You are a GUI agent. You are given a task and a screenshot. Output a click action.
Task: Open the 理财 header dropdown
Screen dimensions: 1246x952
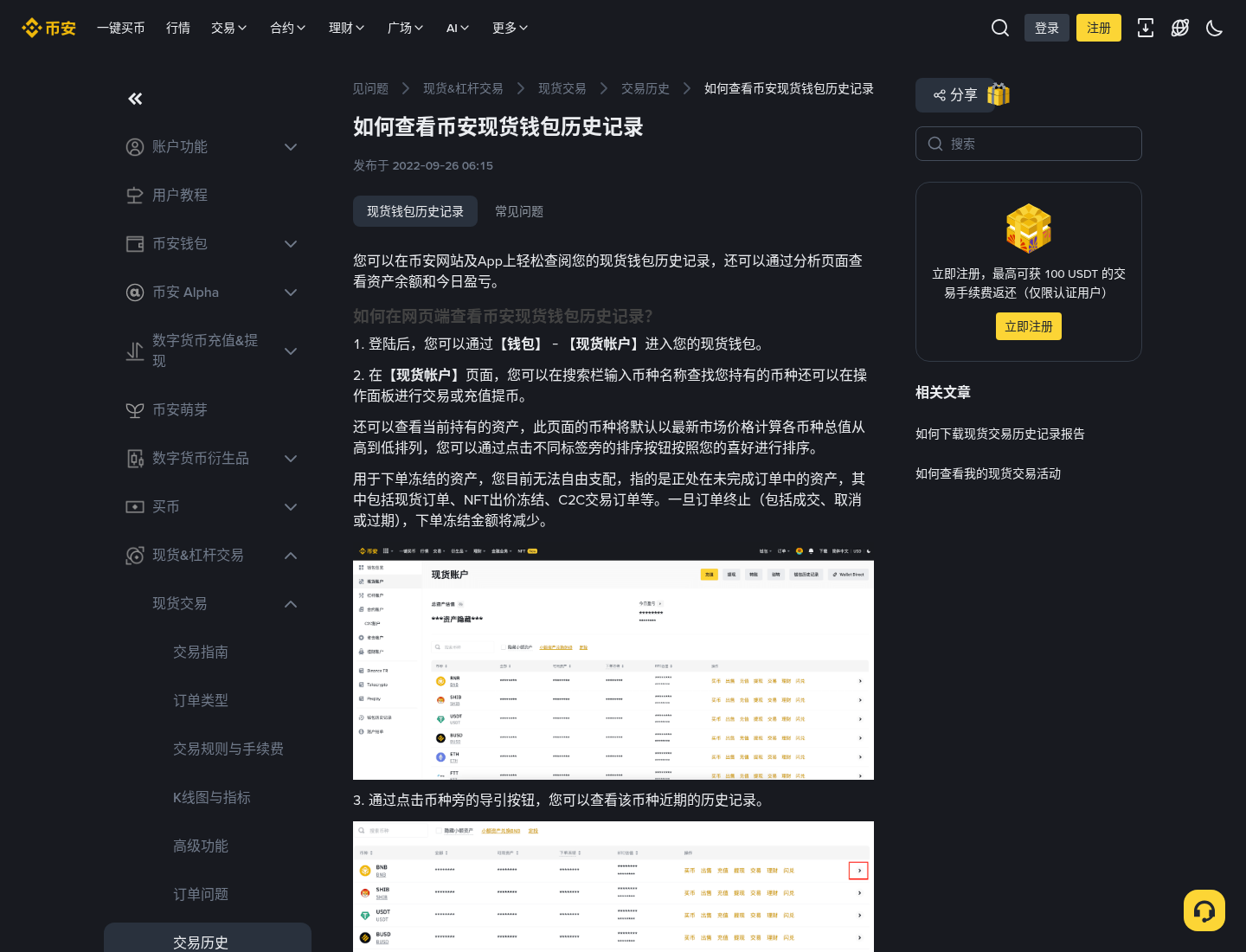[347, 28]
